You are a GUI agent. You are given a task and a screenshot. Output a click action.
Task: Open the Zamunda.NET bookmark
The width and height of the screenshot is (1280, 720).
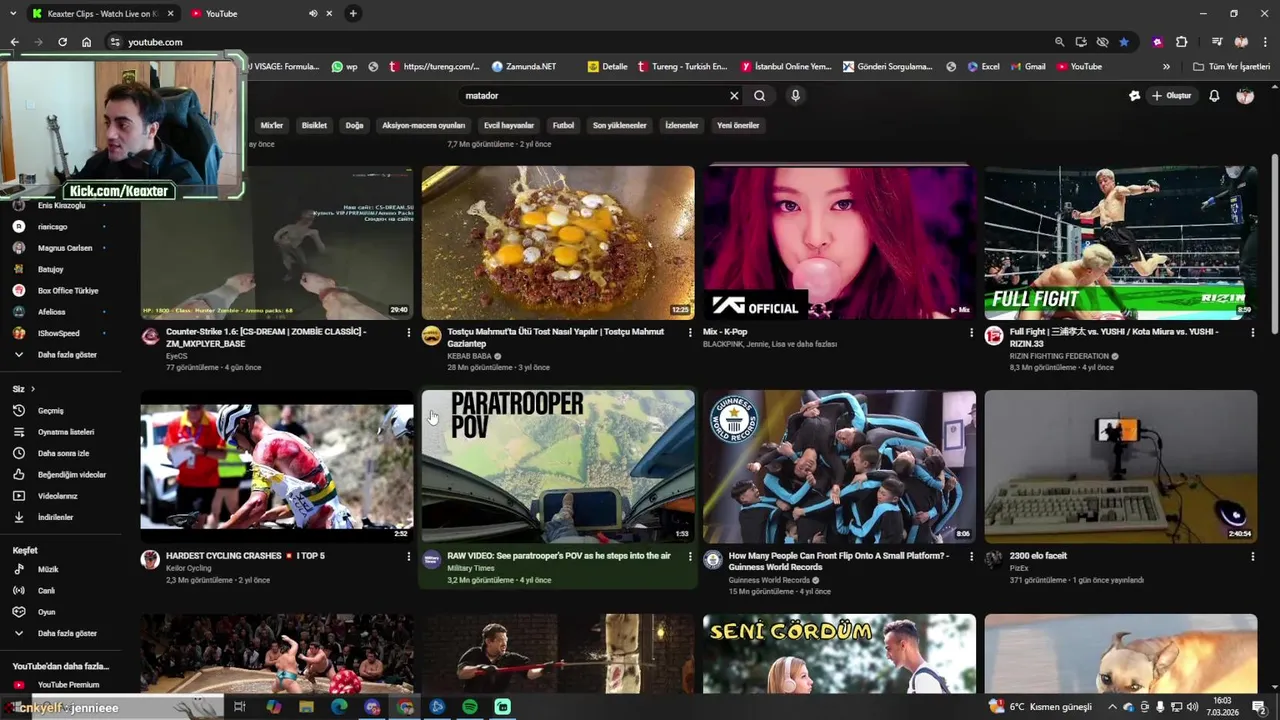(x=524, y=67)
